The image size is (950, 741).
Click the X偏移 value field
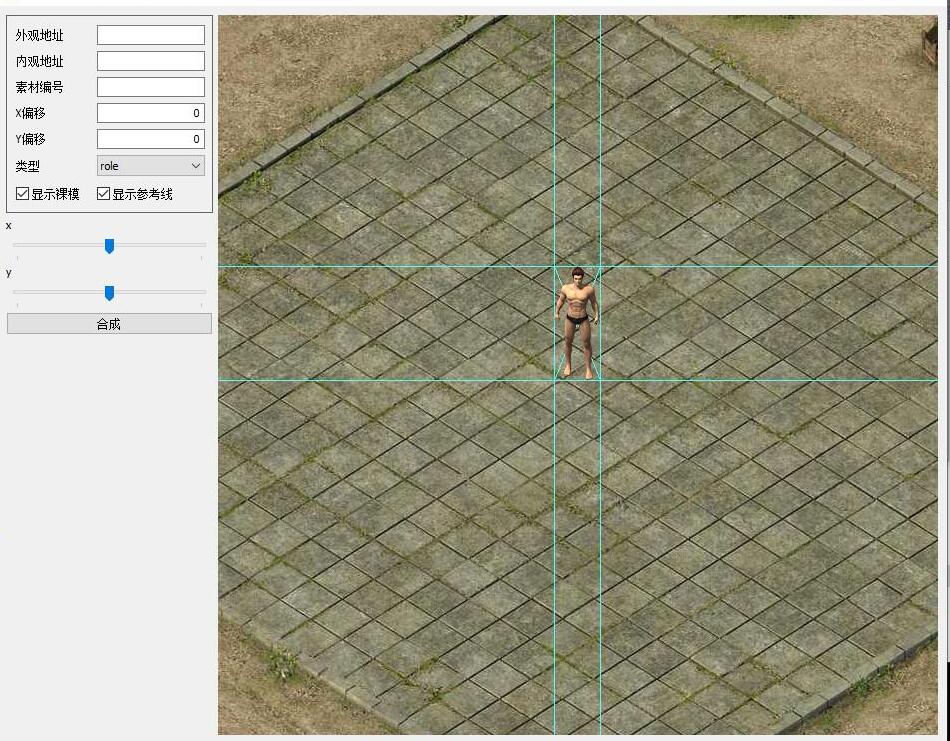coord(150,113)
